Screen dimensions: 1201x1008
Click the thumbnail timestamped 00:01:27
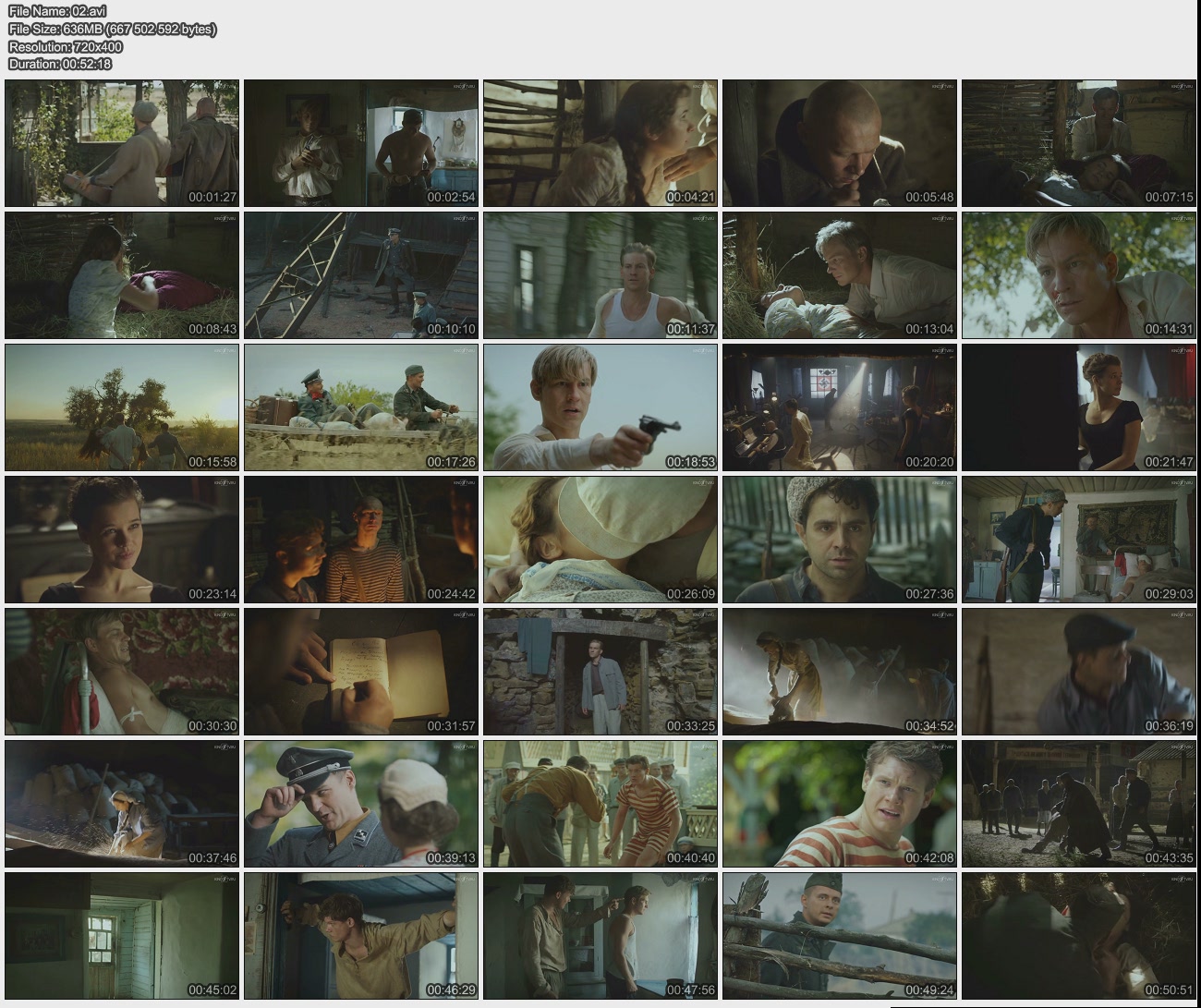tap(122, 143)
